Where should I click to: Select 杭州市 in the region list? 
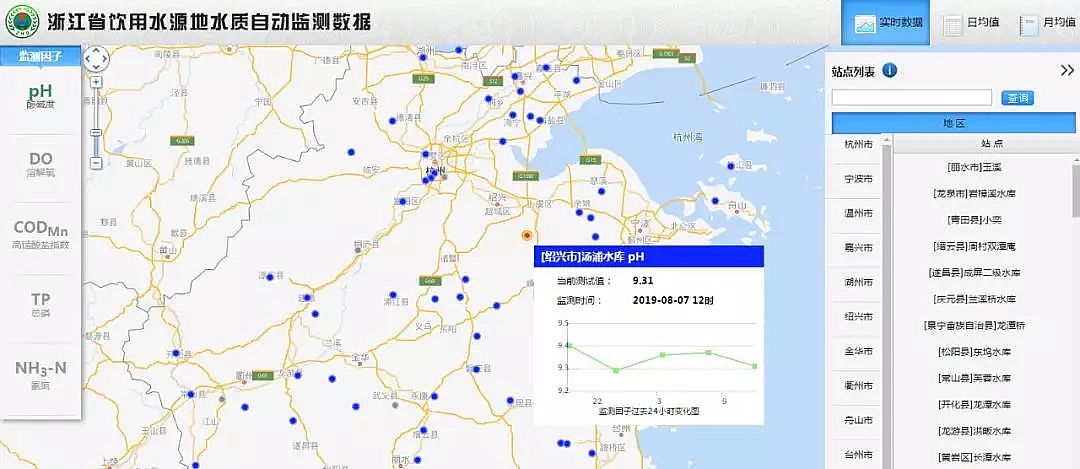pyautogui.click(x=858, y=145)
